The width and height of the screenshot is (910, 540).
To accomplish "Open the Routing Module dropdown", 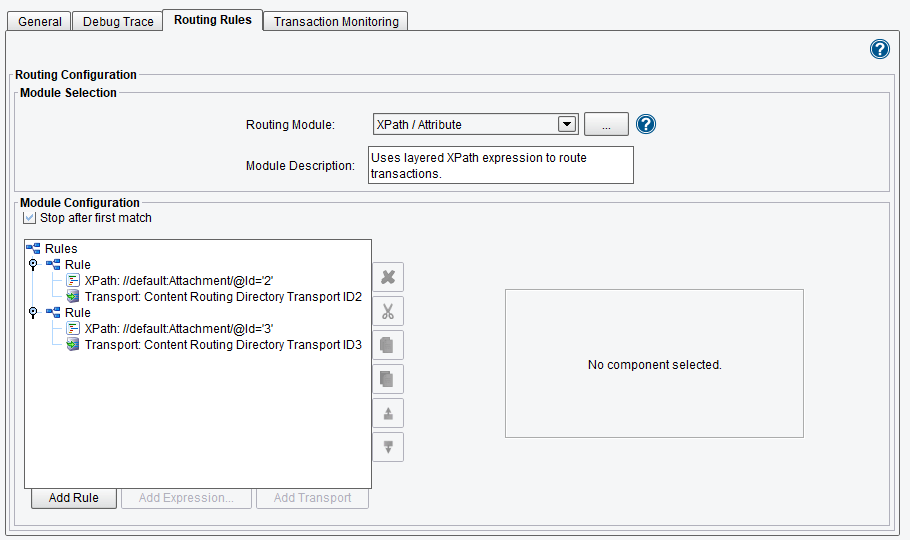I will point(567,124).
